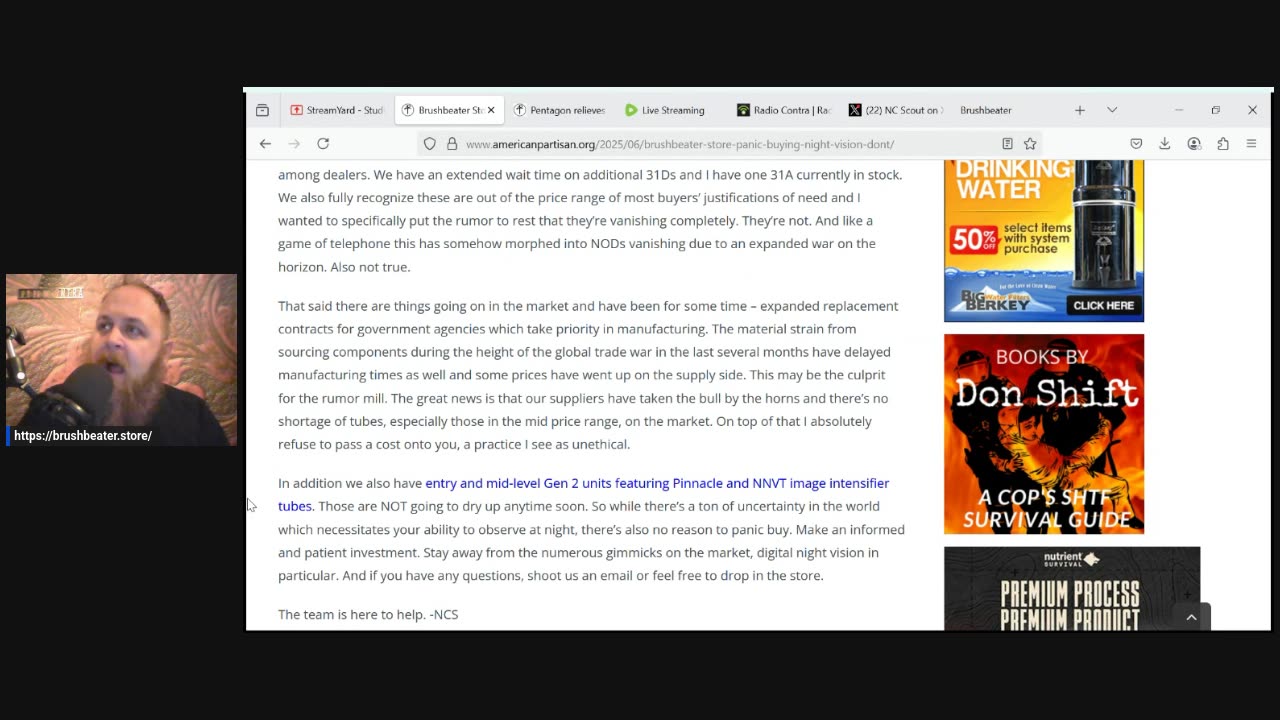Click the site security lock icon
Viewport: 1280px width, 720px height.
tap(452, 144)
